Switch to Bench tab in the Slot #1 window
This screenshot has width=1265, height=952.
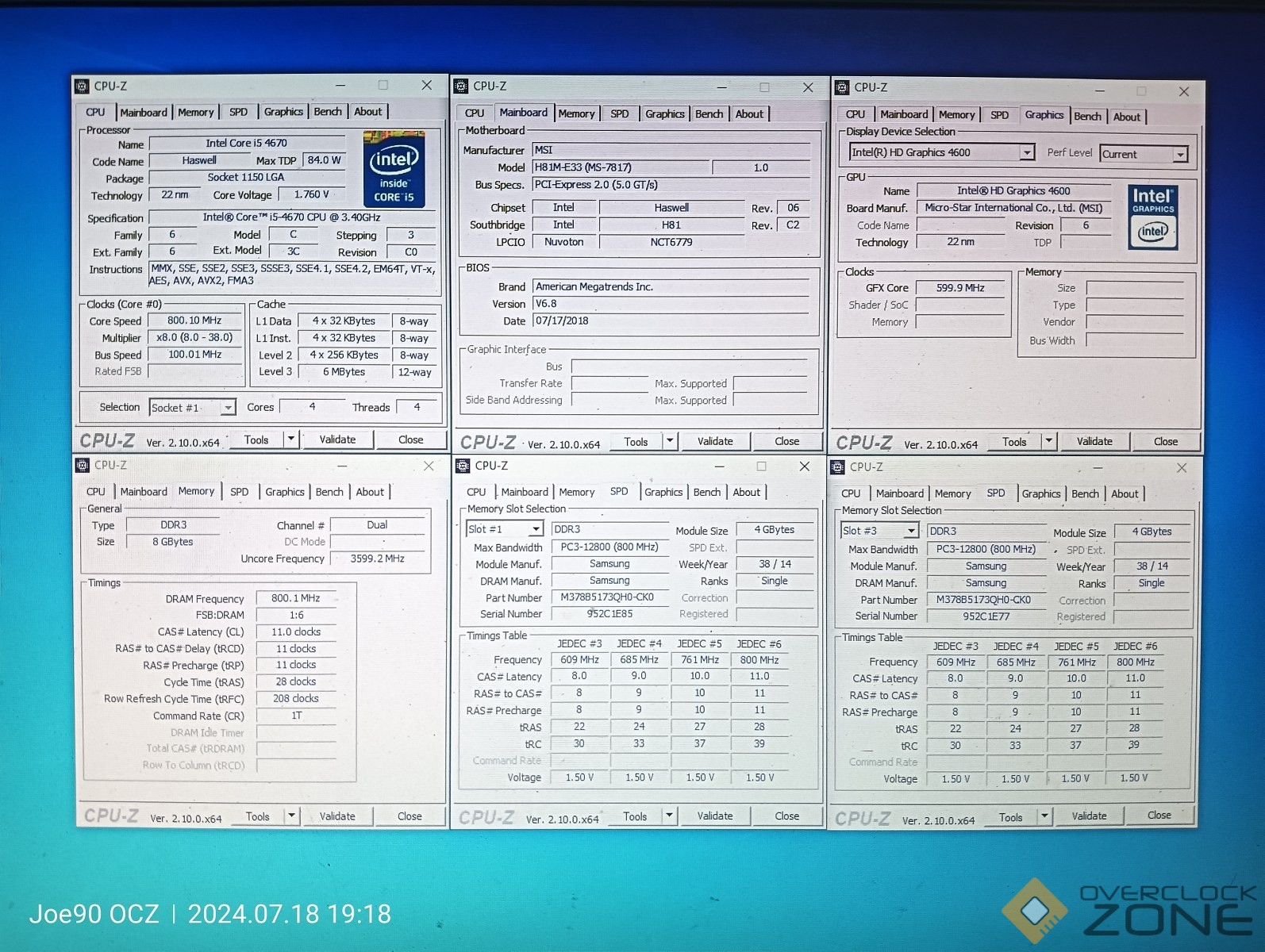pos(707,493)
